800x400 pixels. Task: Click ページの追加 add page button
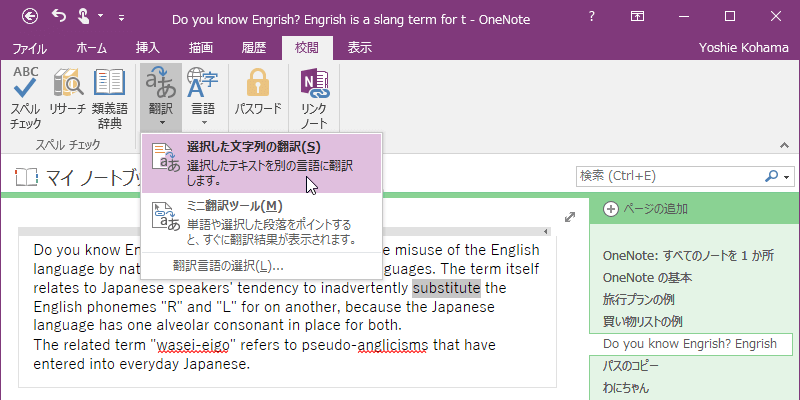coord(645,209)
